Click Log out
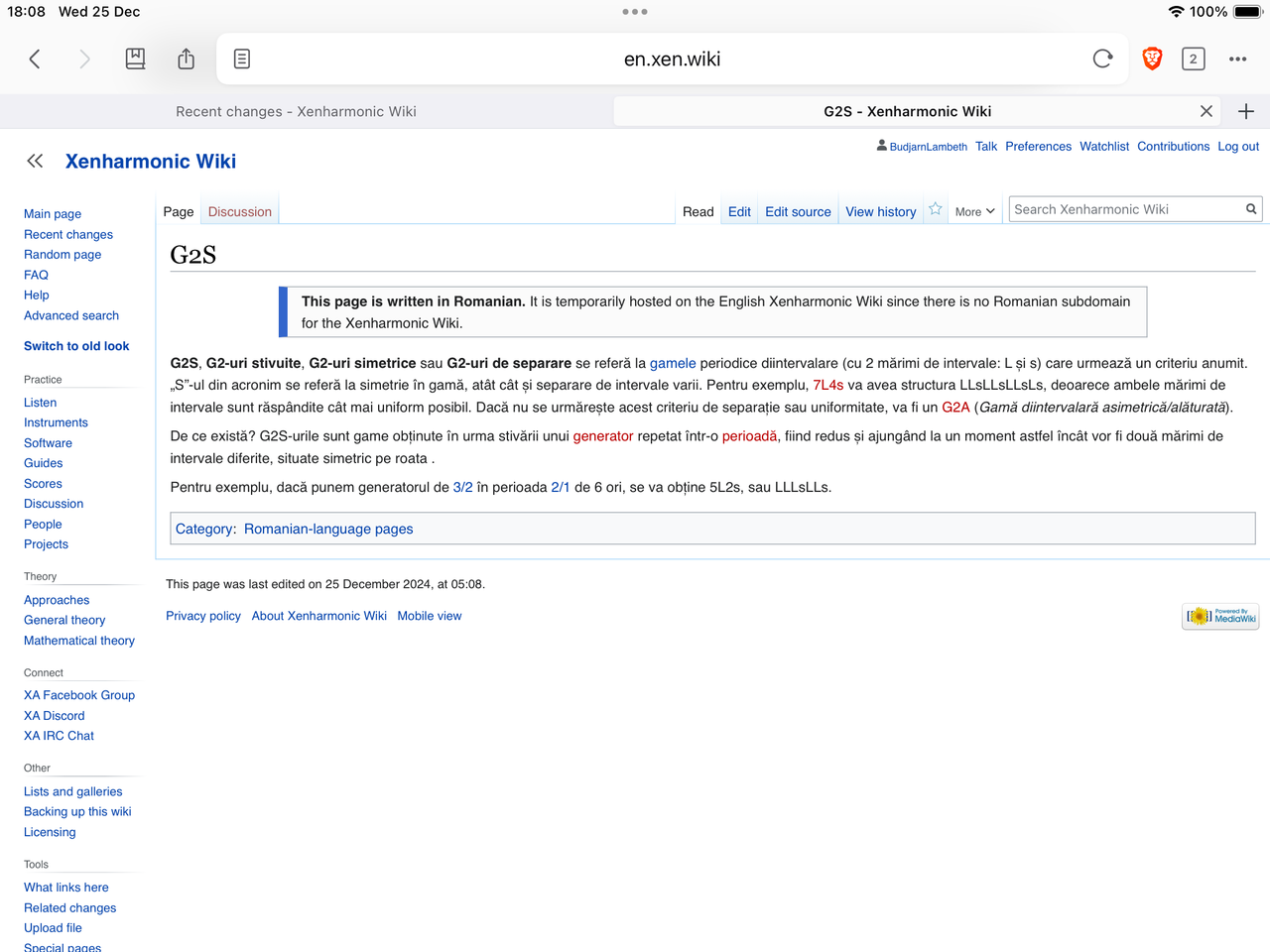Image resolution: width=1270 pixels, height=952 pixels. coord(1238,146)
